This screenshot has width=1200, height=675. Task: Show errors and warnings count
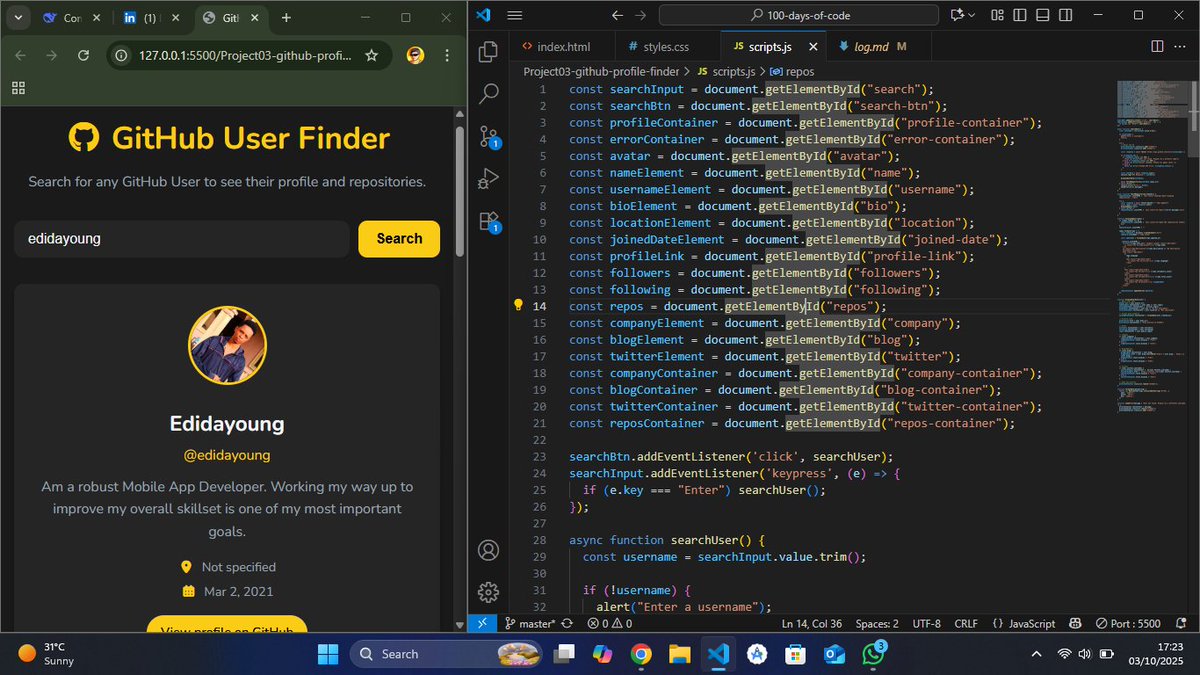pos(609,623)
